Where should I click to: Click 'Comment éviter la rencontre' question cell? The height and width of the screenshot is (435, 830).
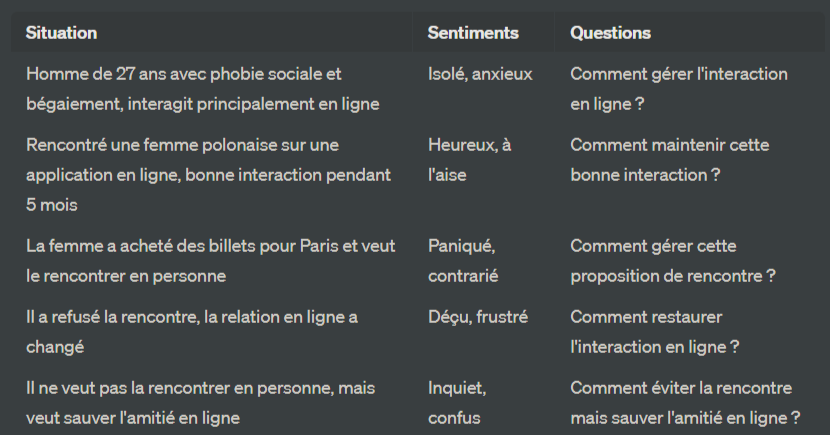coord(685,403)
